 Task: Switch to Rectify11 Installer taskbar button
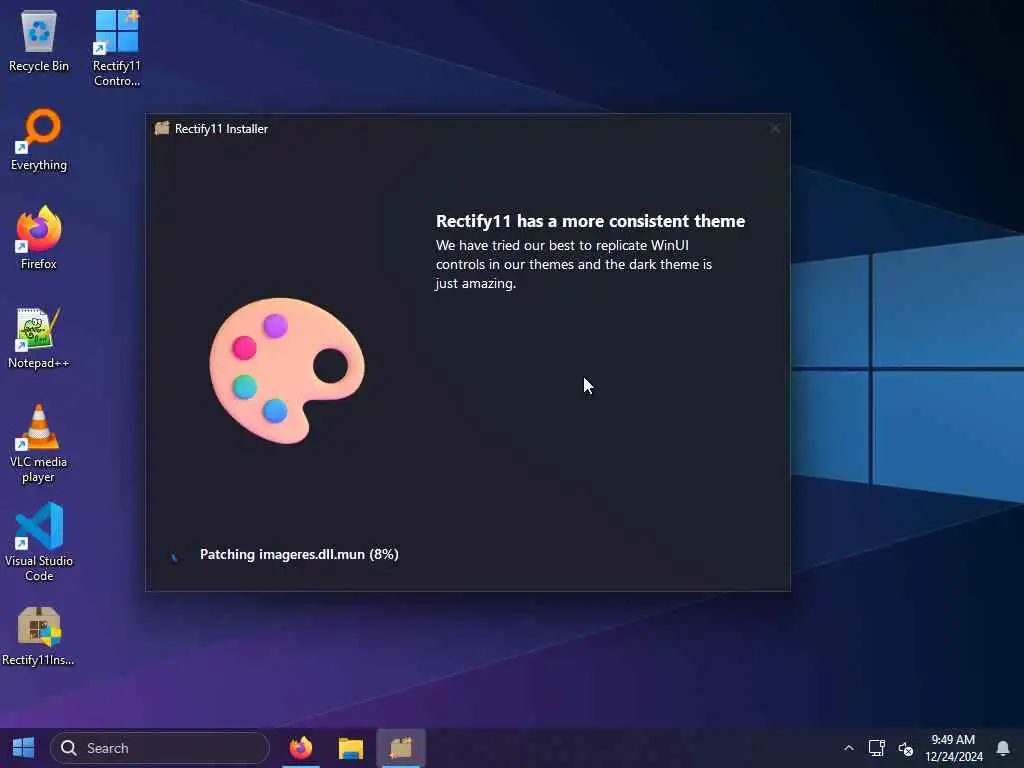pos(401,748)
